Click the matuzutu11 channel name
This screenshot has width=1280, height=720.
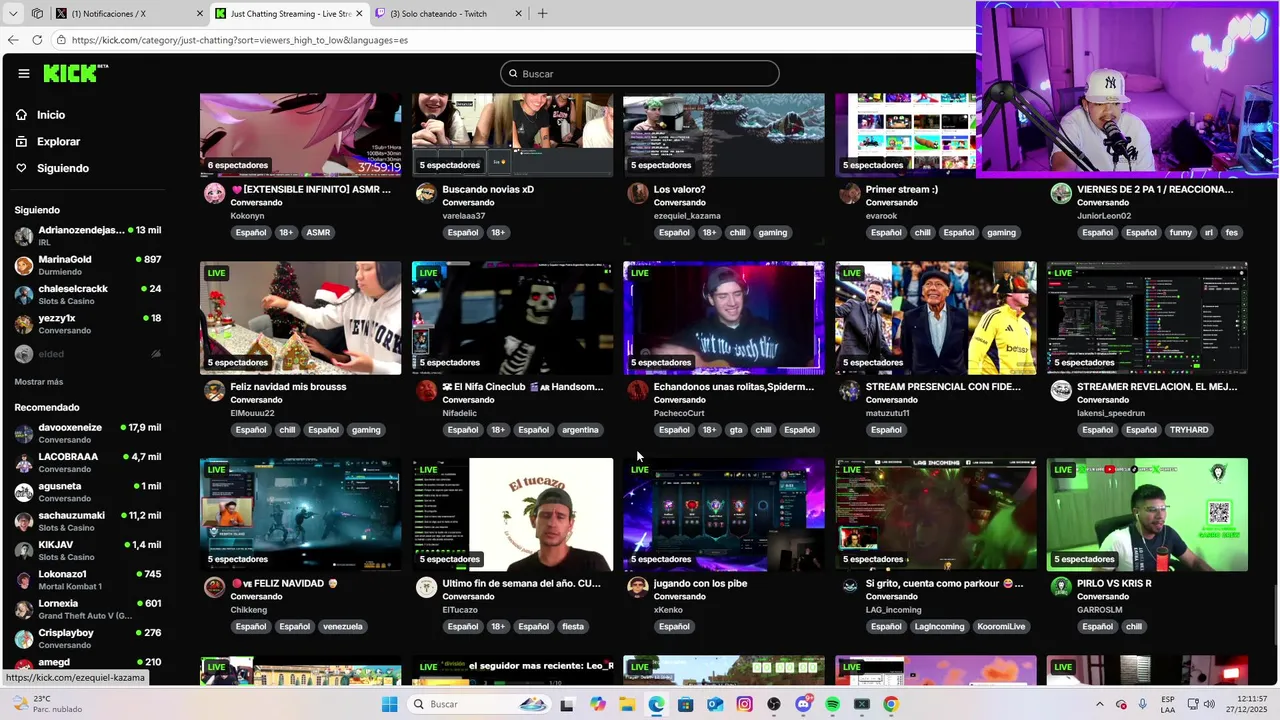(x=887, y=413)
